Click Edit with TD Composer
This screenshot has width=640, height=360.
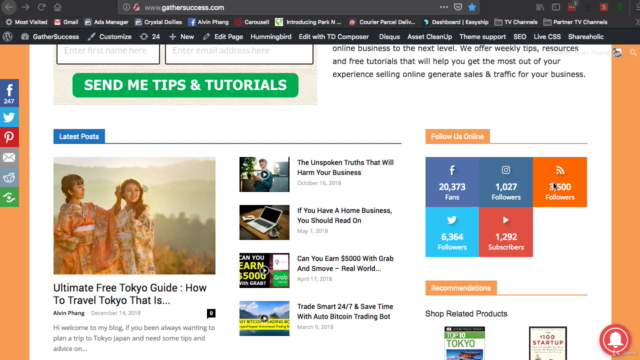[x=333, y=37]
